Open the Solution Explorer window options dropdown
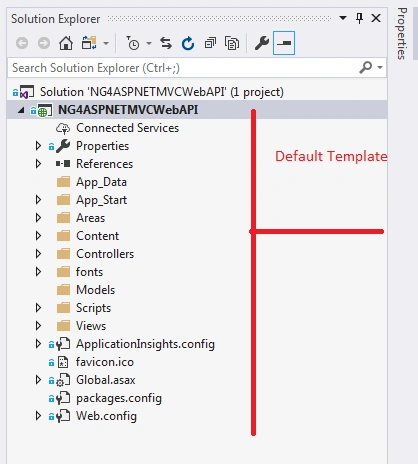The width and height of the screenshot is (418, 464). pos(343,18)
